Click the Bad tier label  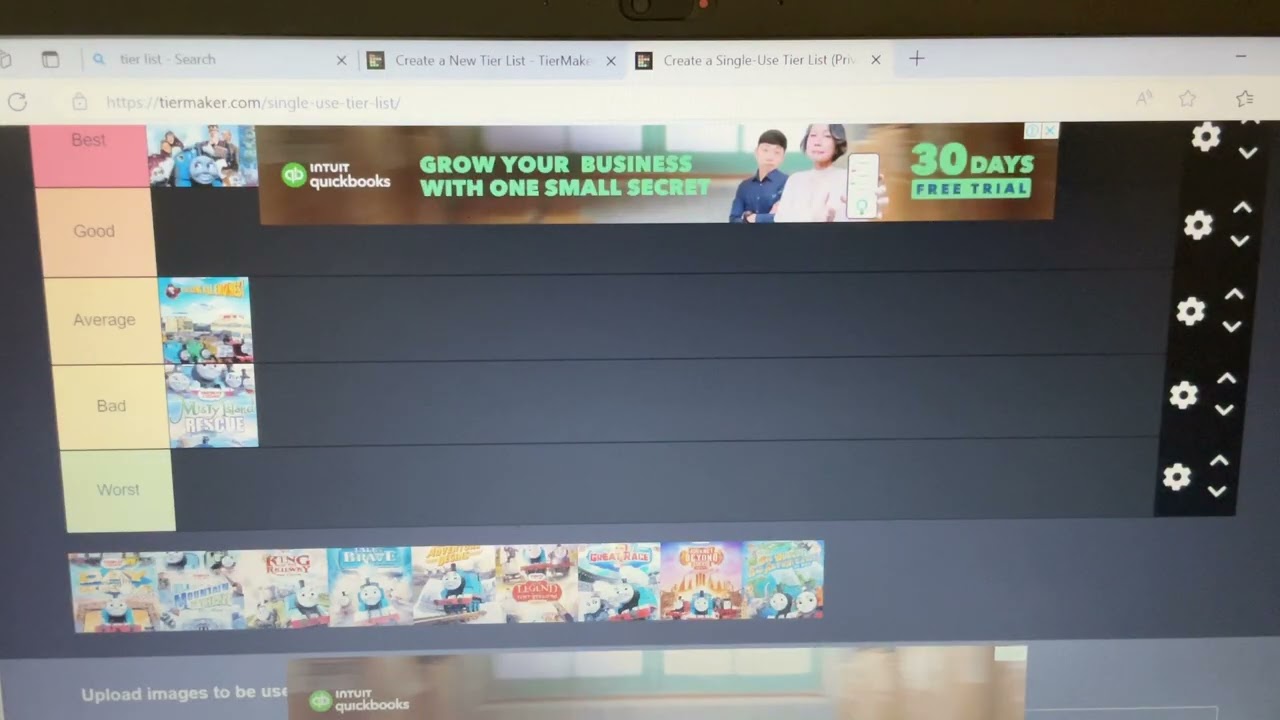[112, 407]
